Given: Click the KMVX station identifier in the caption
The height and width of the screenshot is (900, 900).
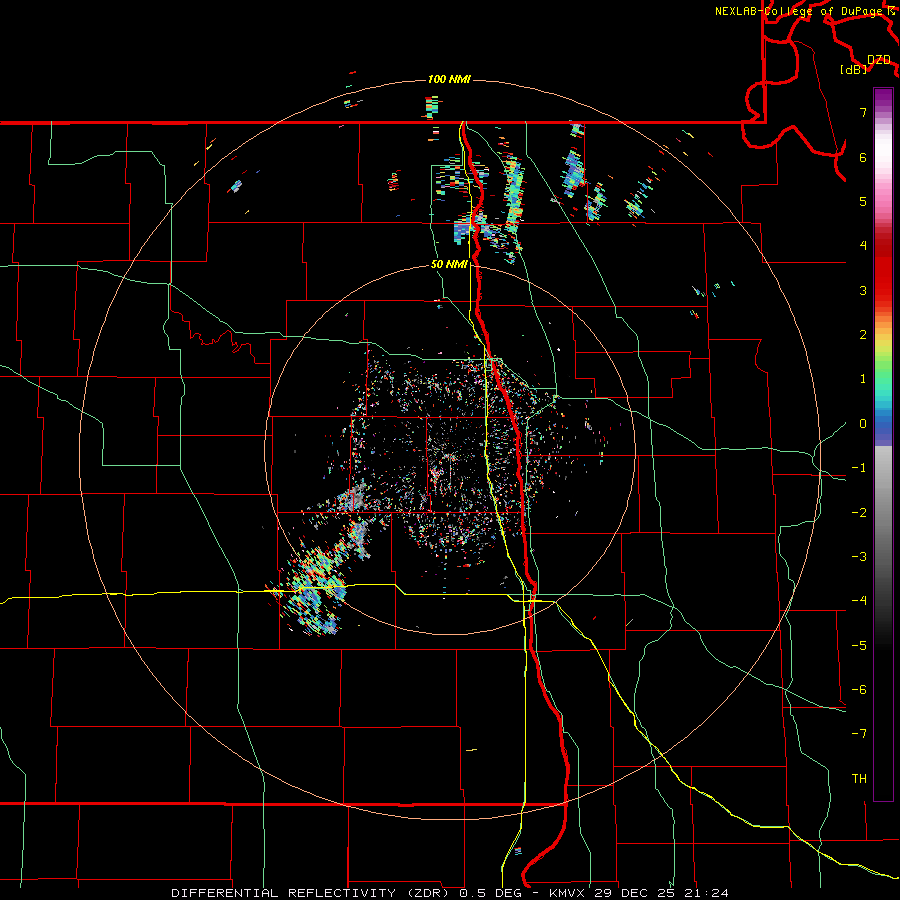Looking at the screenshot, I should click(568, 893).
